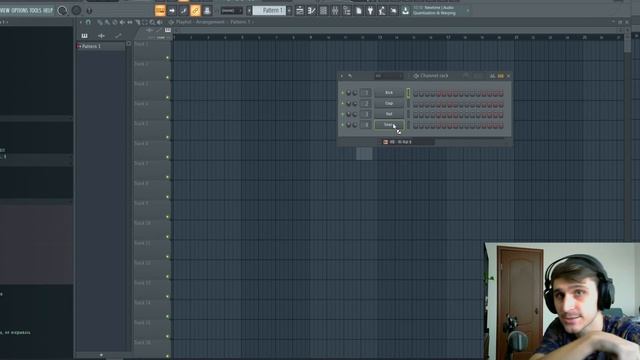This screenshot has height=360, width=640.
Task: Open Snare channel mixer track selector
Action: point(366,125)
